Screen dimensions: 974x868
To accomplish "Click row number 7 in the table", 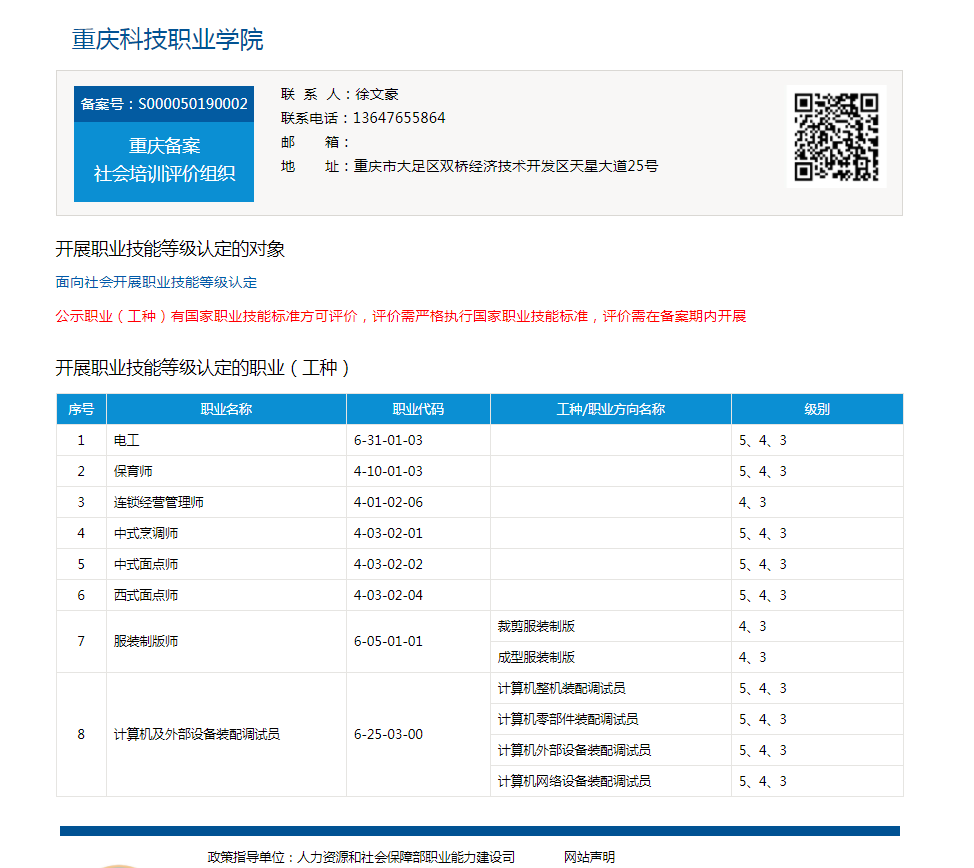I will click(81, 642).
